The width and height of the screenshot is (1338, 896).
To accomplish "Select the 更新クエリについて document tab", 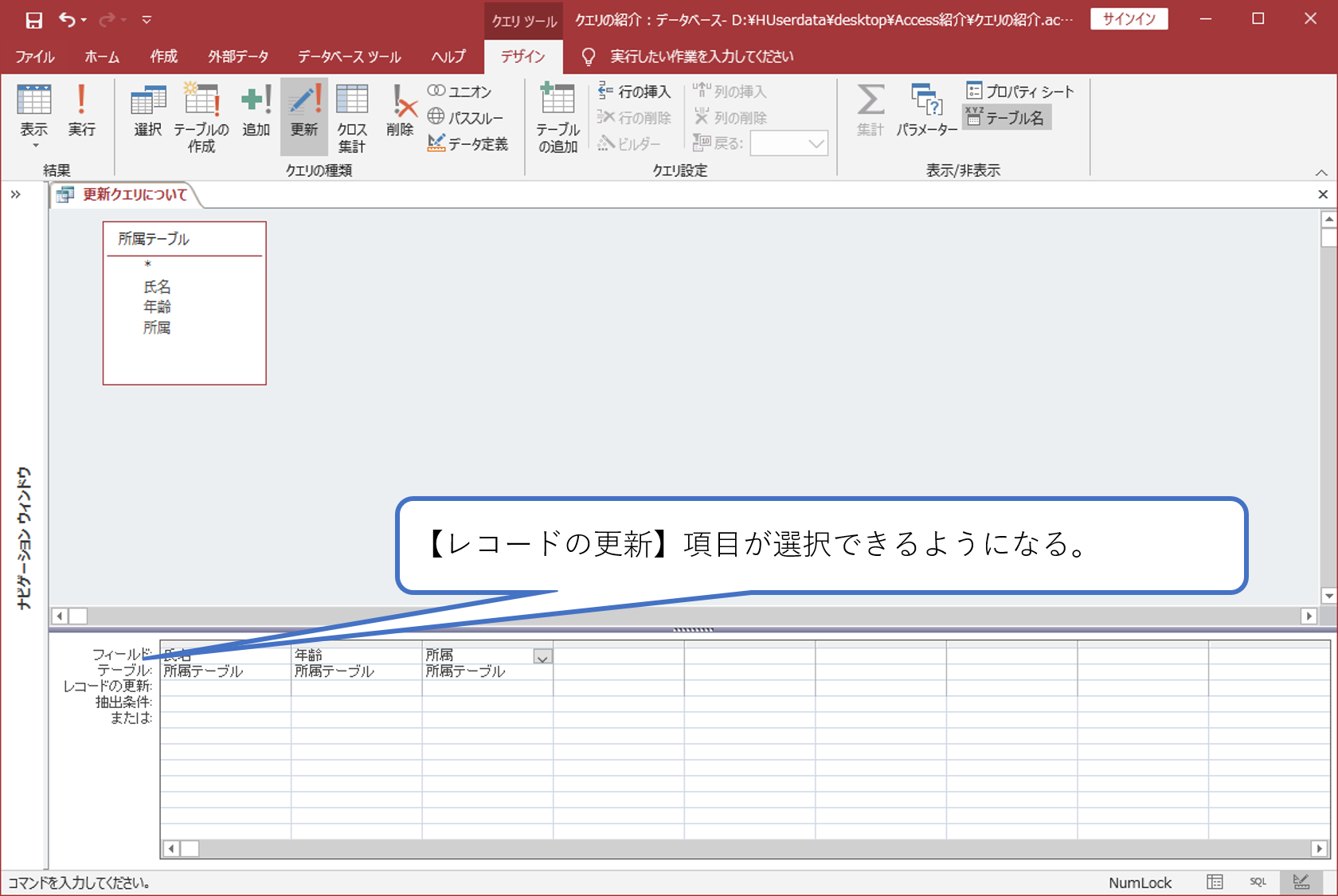I will 125,195.
